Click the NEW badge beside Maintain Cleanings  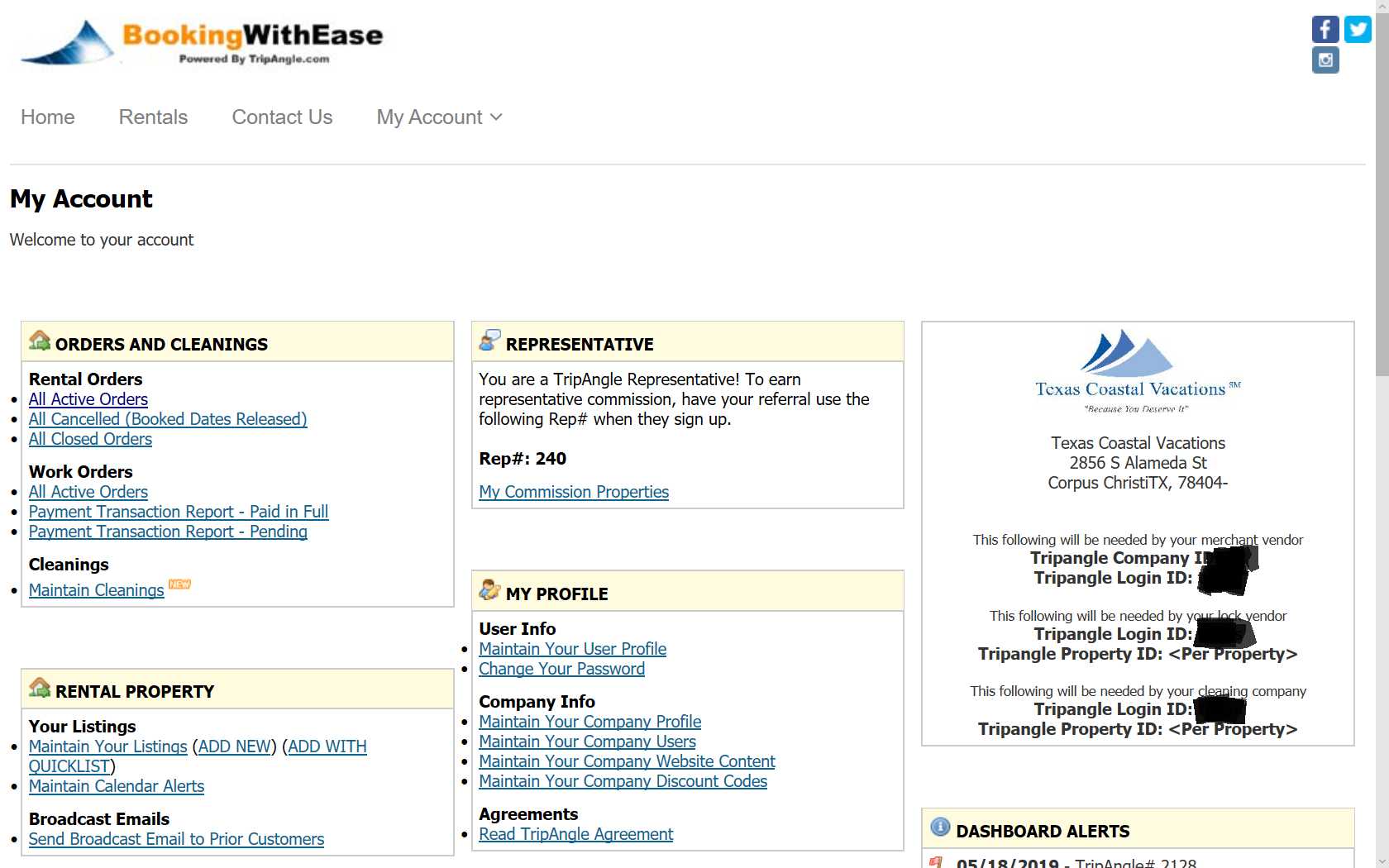point(179,584)
